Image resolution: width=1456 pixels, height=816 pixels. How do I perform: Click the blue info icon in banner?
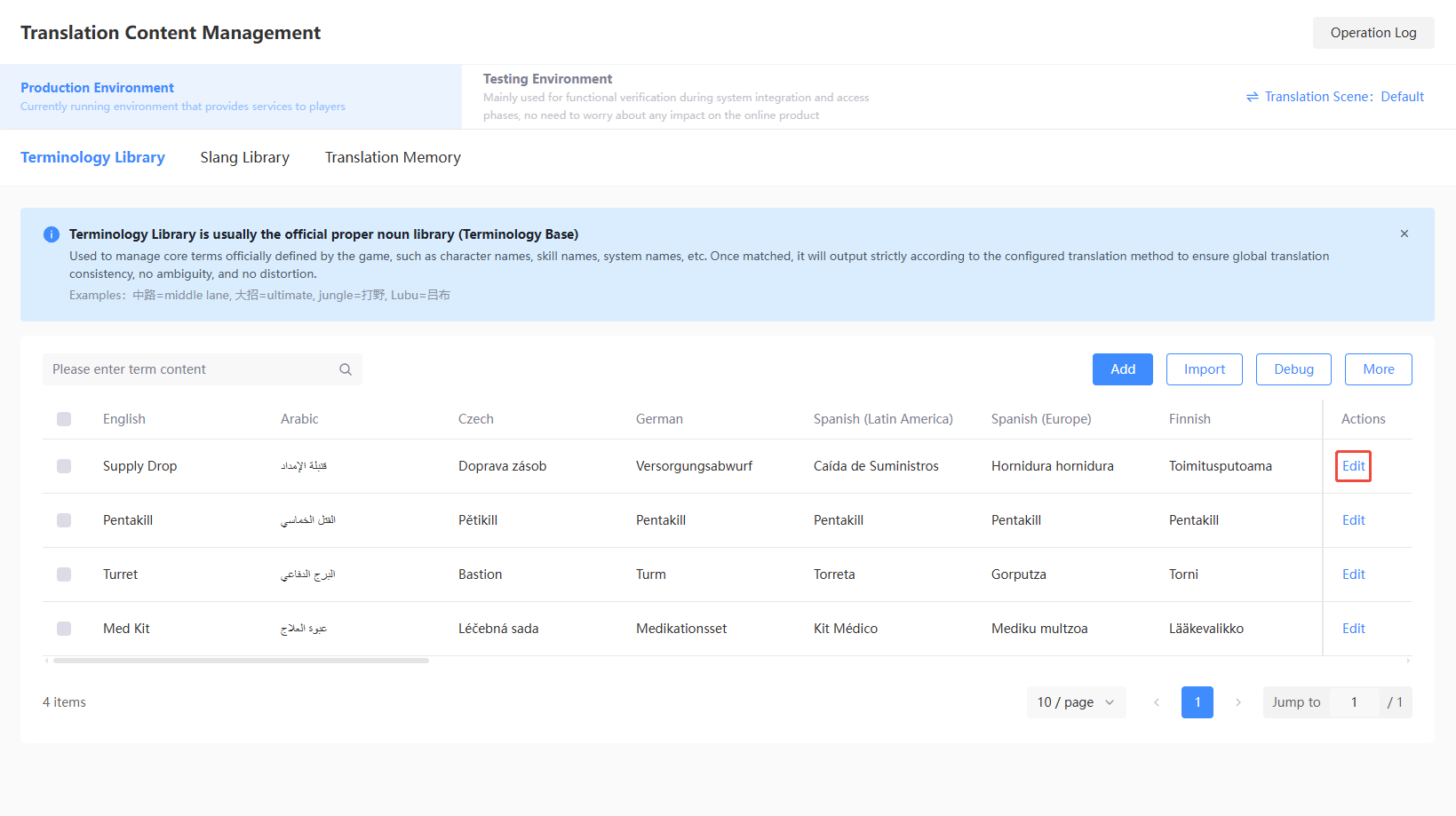52,234
